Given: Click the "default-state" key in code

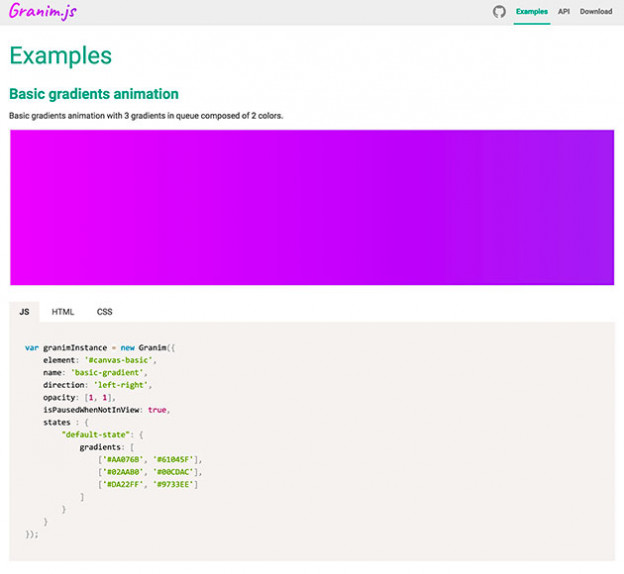Looking at the screenshot, I should pos(96,434).
